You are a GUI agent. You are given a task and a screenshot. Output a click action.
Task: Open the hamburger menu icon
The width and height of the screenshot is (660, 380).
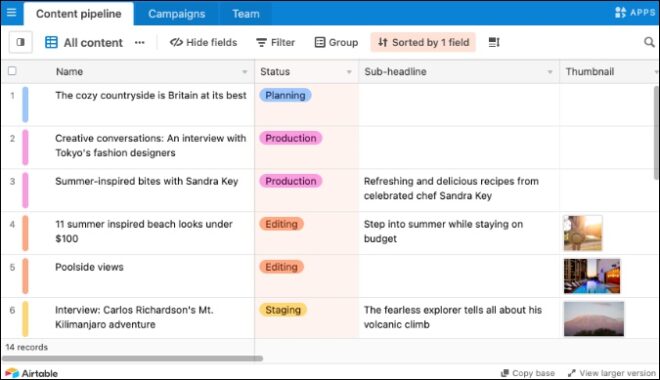(11, 12)
